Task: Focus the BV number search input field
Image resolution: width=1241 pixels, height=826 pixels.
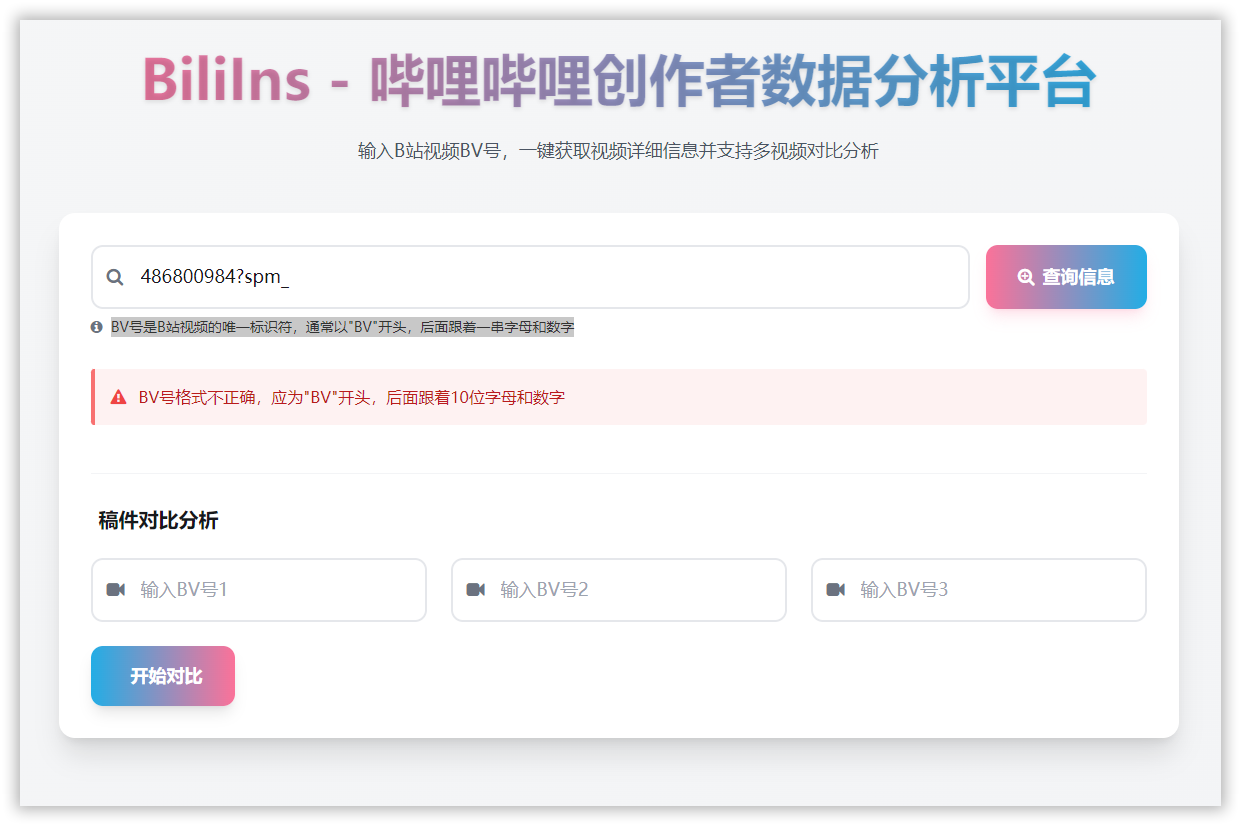Action: click(x=530, y=277)
